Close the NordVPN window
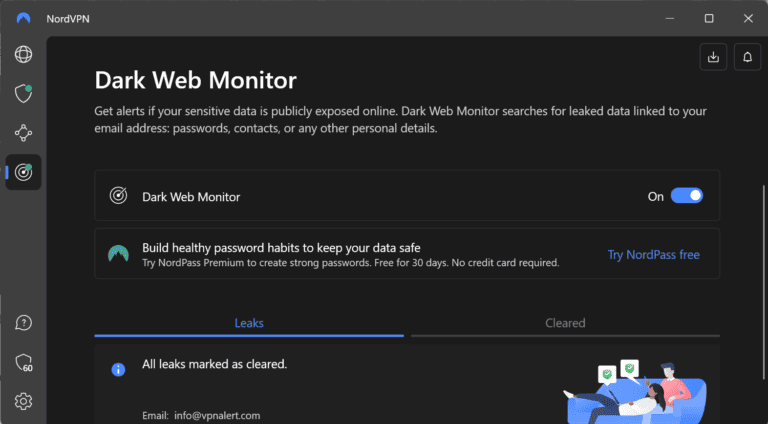This screenshot has width=768, height=424. coord(746,18)
